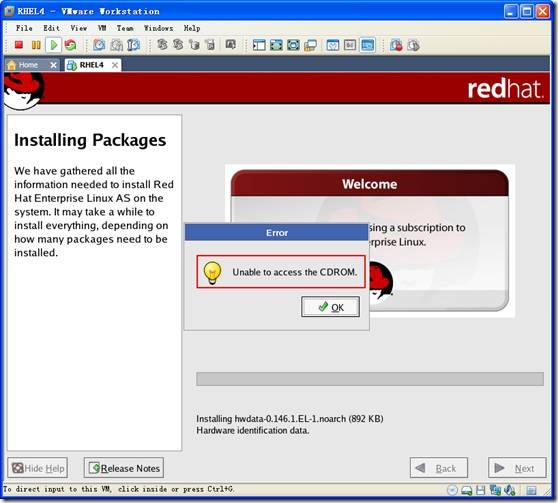This screenshot has height=503, width=558.
Task: Close the Home tab
Action: (x=53, y=65)
